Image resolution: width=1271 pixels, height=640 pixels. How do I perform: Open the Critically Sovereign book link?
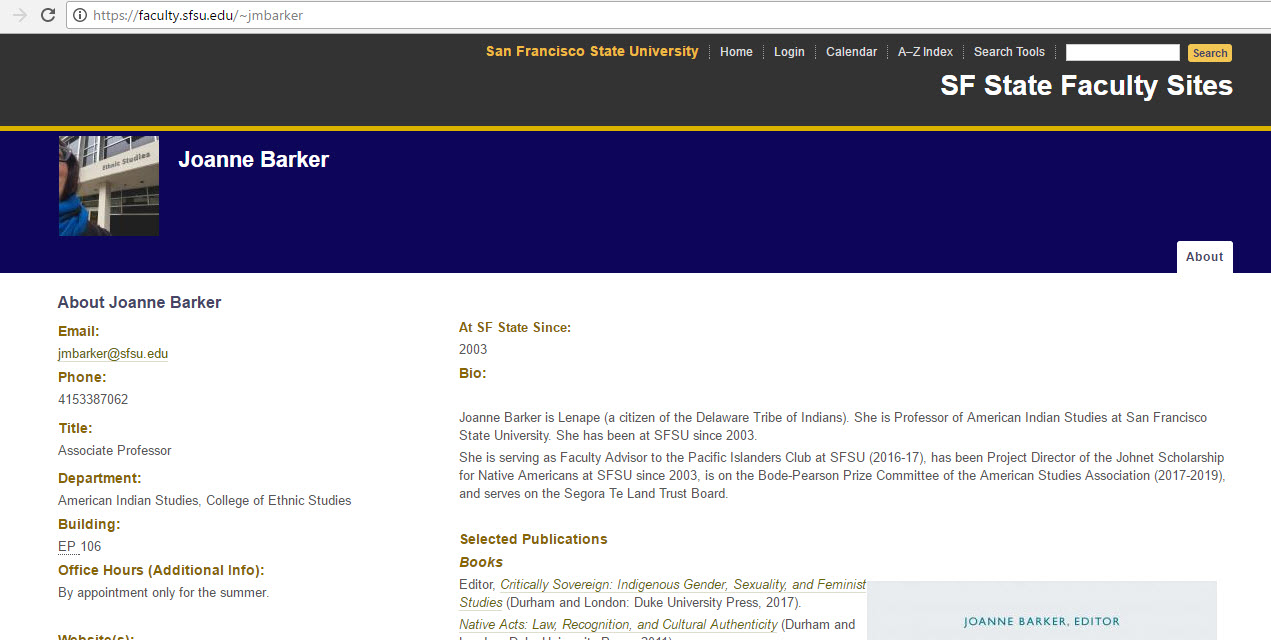(x=682, y=585)
